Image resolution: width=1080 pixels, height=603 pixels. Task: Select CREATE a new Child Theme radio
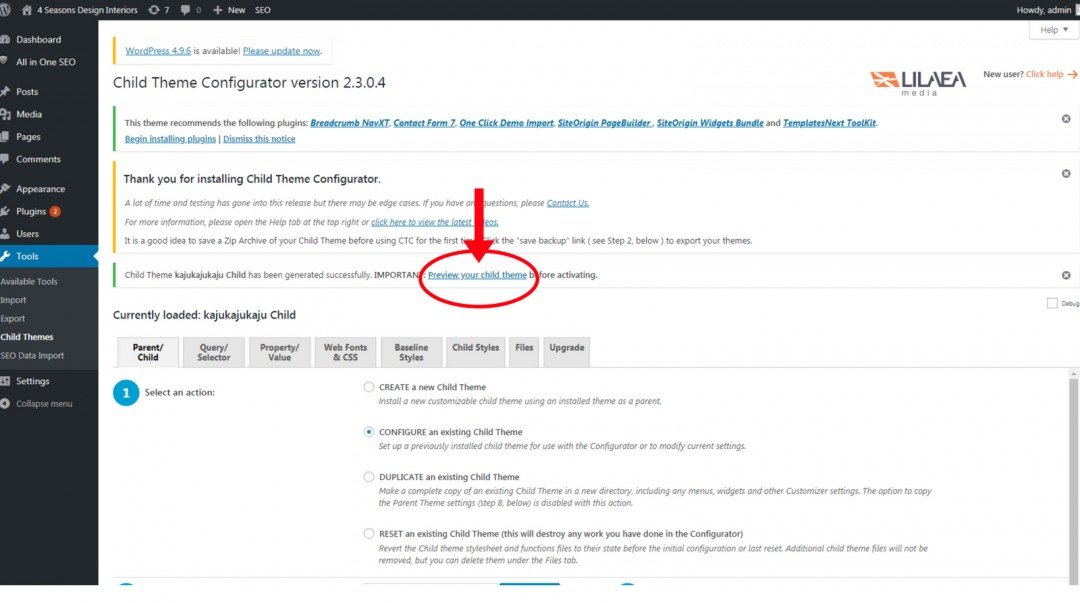coord(368,387)
